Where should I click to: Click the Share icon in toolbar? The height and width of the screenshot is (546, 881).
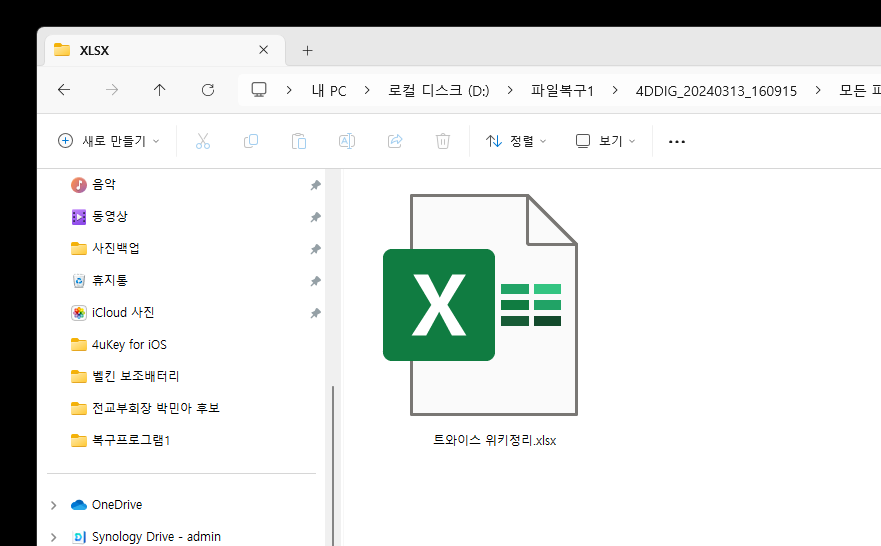[395, 141]
